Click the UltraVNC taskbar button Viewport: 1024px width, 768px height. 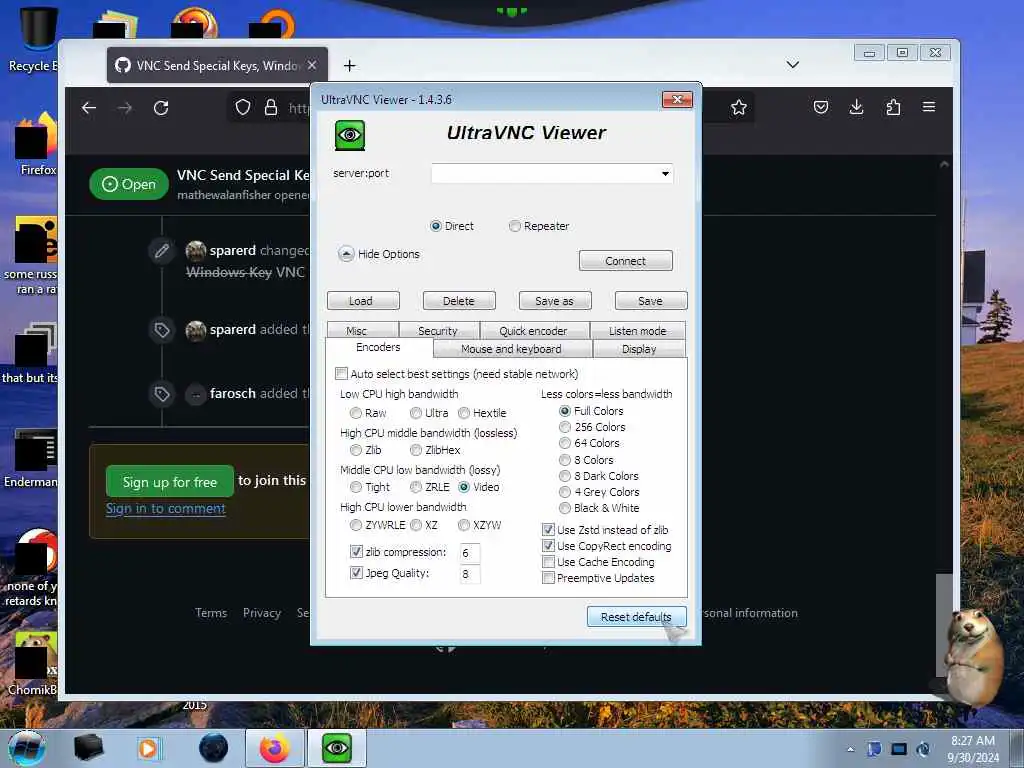pyautogui.click(x=337, y=748)
